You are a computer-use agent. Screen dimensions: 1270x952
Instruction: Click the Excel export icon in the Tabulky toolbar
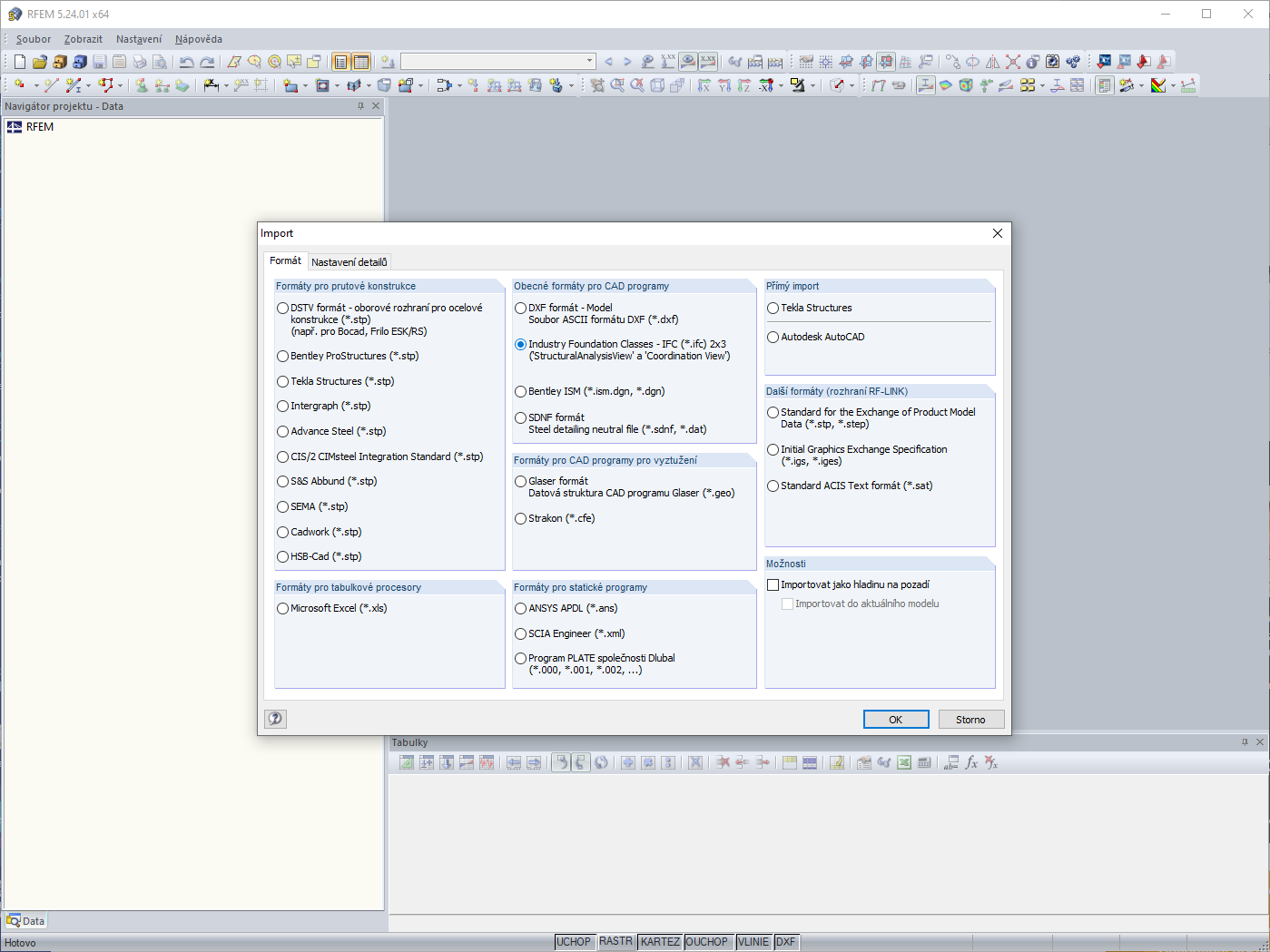(903, 762)
